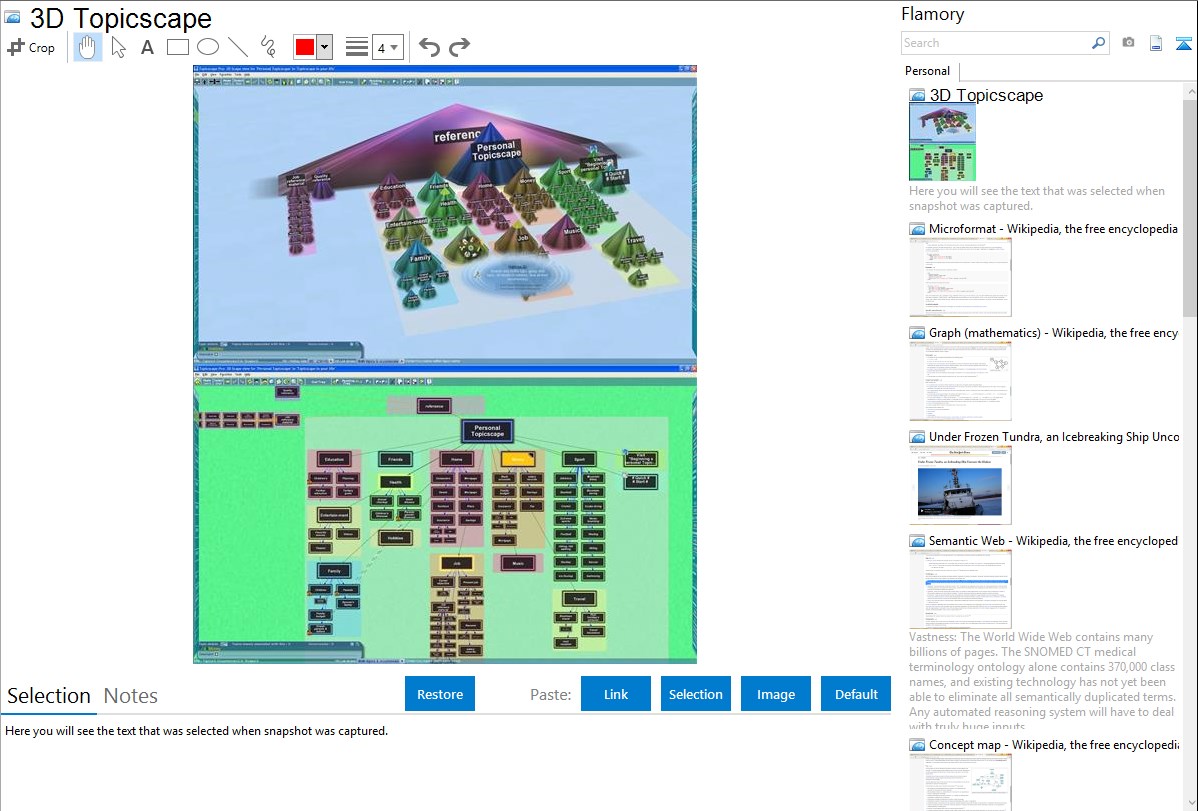Click the Paste Selection button
1198x811 pixels.
pos(695,694)
